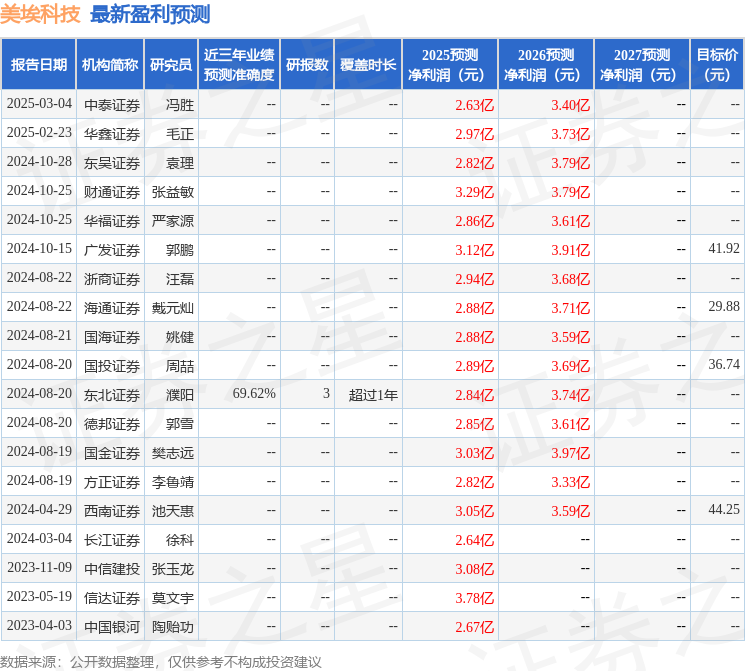Screen dimensions: 745x671
Task: Click 3.12亿 forecast value
Action: 475,250
